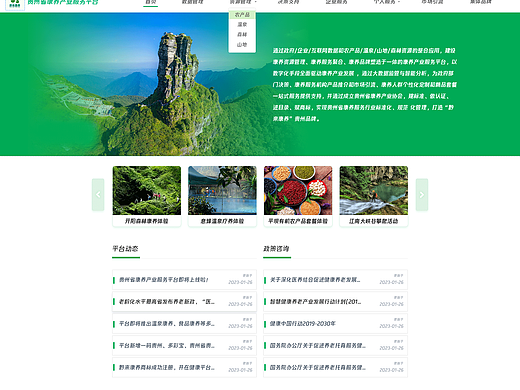Click the 政策咨询 section heading
Image resolution: width=520 pixels, height=390 pixels.
(276, 249)
